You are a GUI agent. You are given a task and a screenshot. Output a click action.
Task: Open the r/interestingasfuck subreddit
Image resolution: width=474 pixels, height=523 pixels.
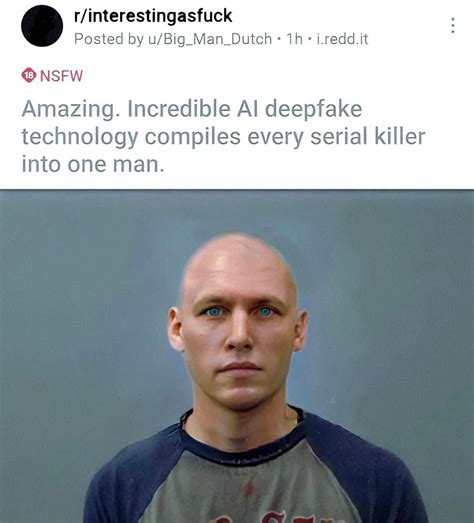[x=153, y=16]
